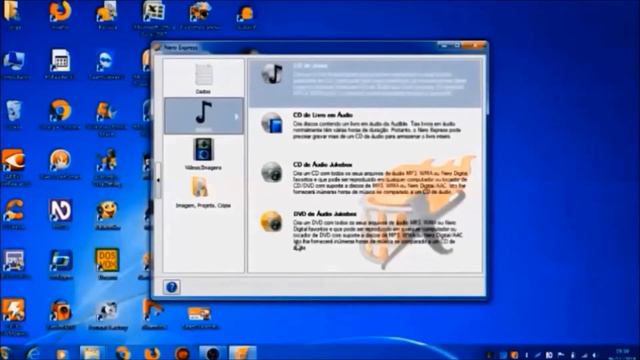
Task: Open the Imagem, Projeto, Cópia category
Action: point(203,192)
